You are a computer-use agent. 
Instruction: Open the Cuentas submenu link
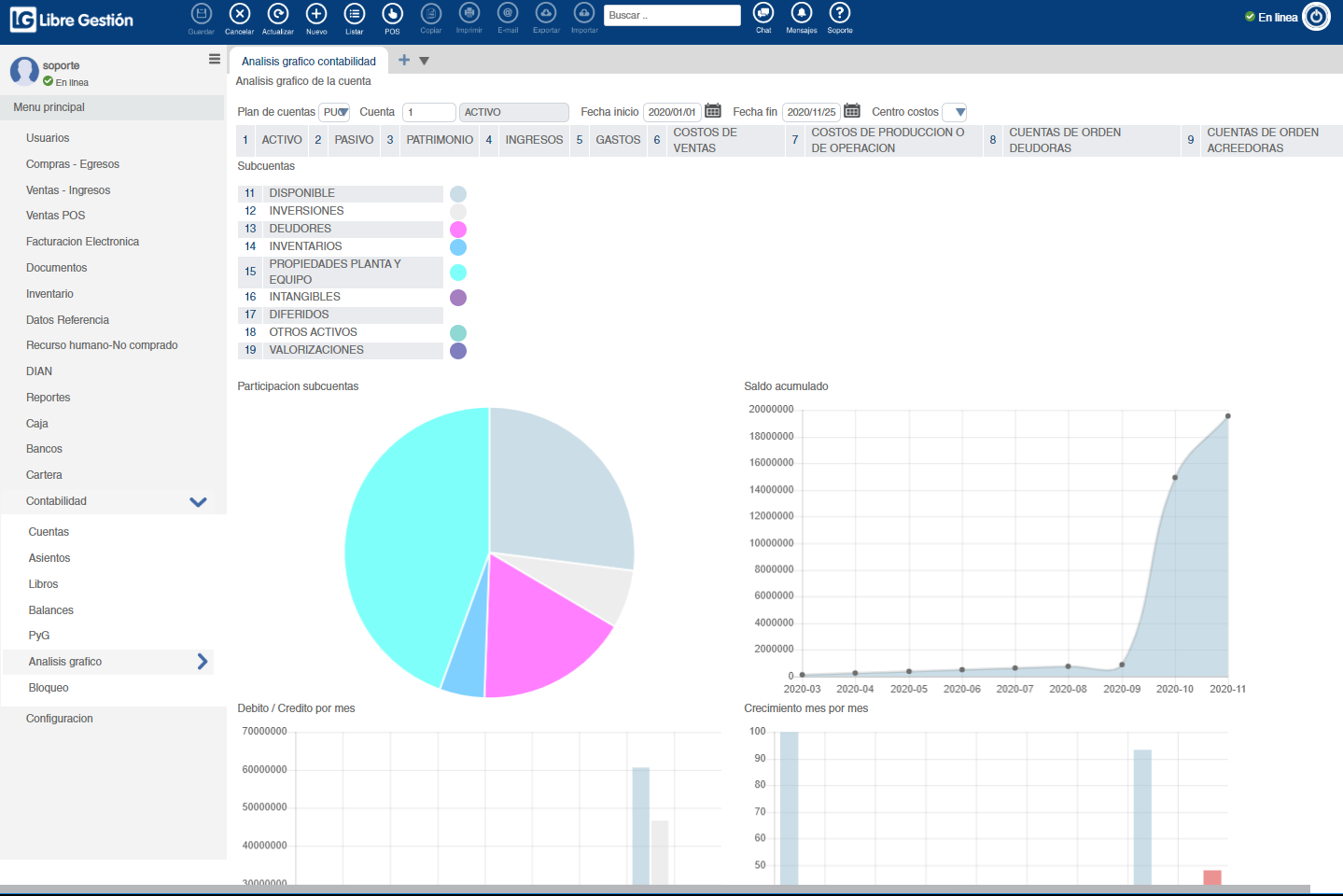coord(49,532)
